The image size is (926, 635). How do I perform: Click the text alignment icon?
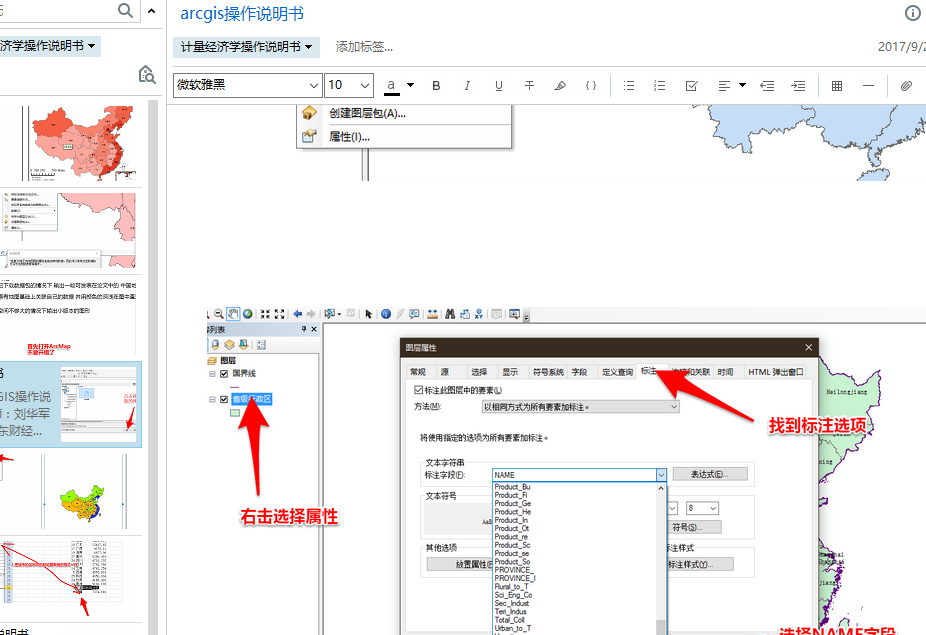coord(724,86)
